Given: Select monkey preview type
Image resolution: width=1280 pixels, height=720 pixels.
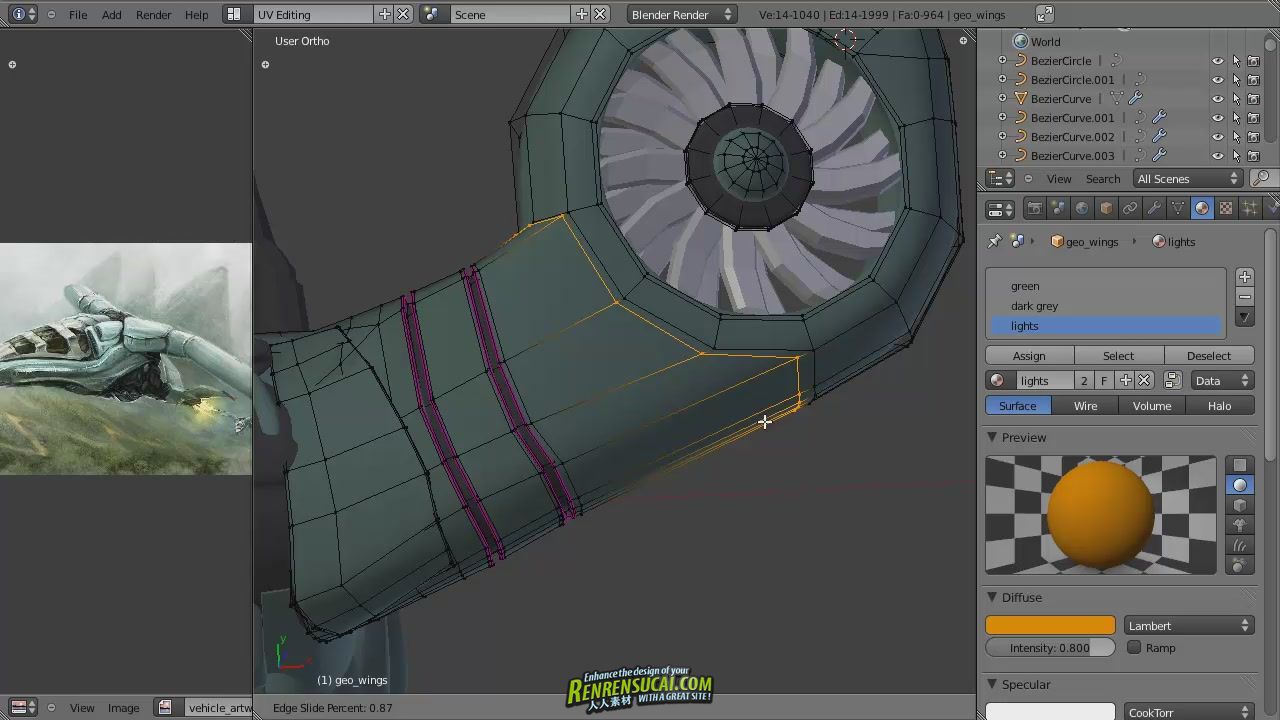Looking at the screenshot, I should pyautogui.click(x=1240, y=525).
